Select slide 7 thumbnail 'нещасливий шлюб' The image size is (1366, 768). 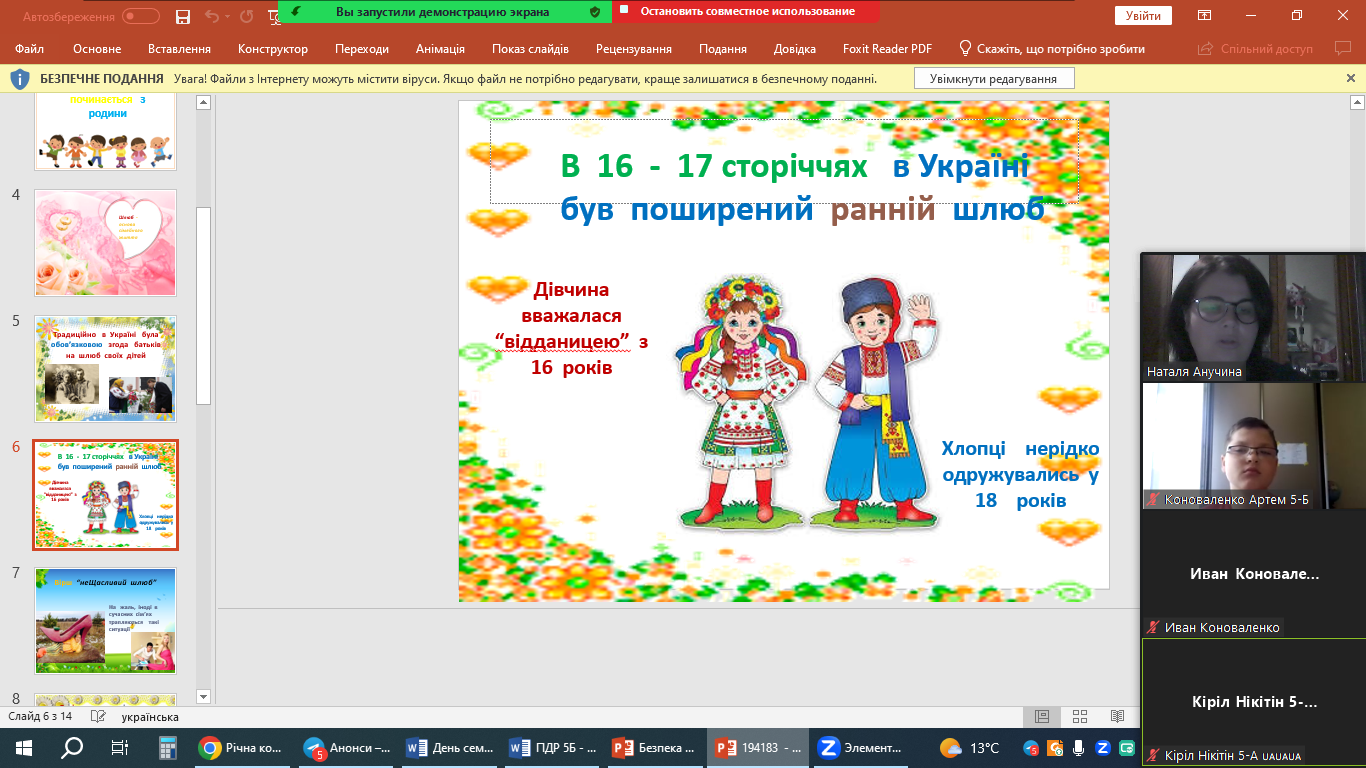click(x=106, y=621)
